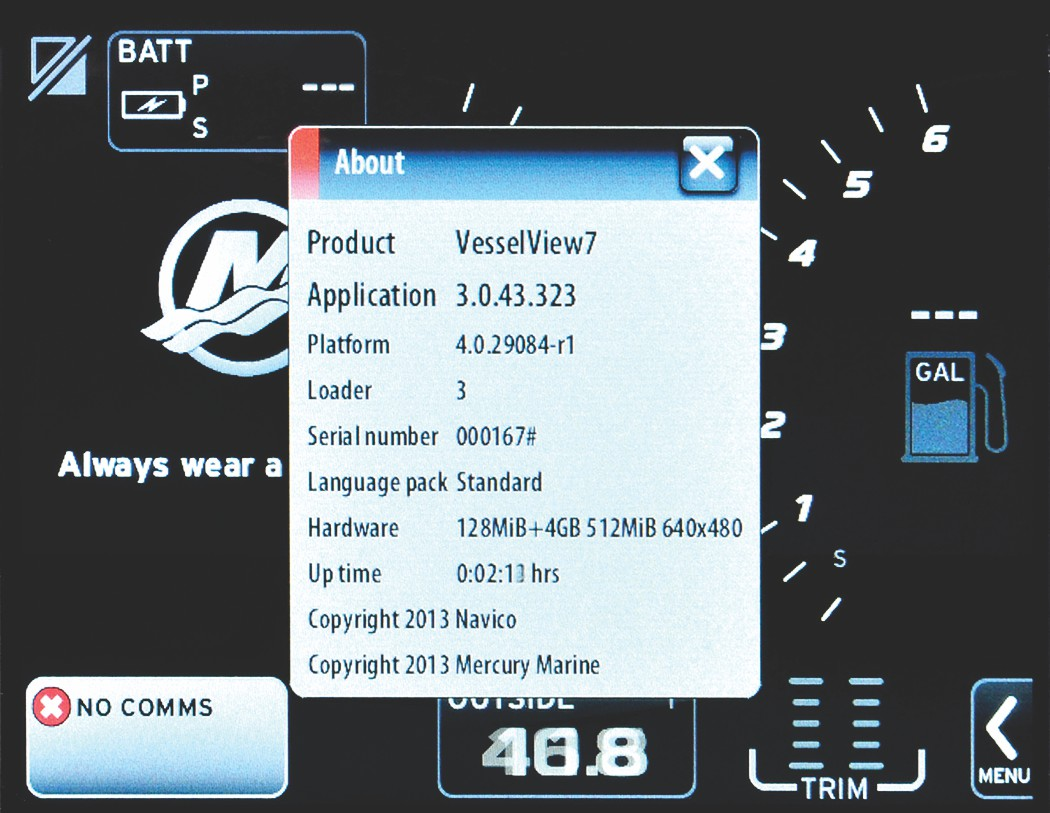
Task: Select the Loader 3 row
Action: click(x=386, y=390)
